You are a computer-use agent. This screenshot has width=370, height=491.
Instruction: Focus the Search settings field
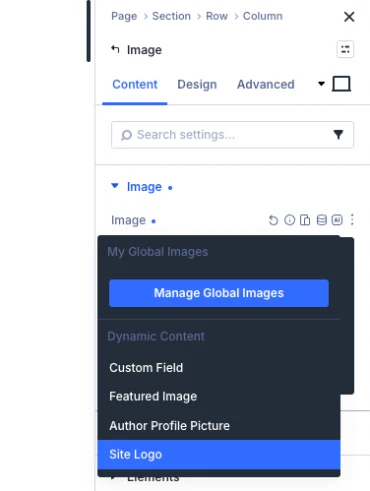(x=232, y=135)
